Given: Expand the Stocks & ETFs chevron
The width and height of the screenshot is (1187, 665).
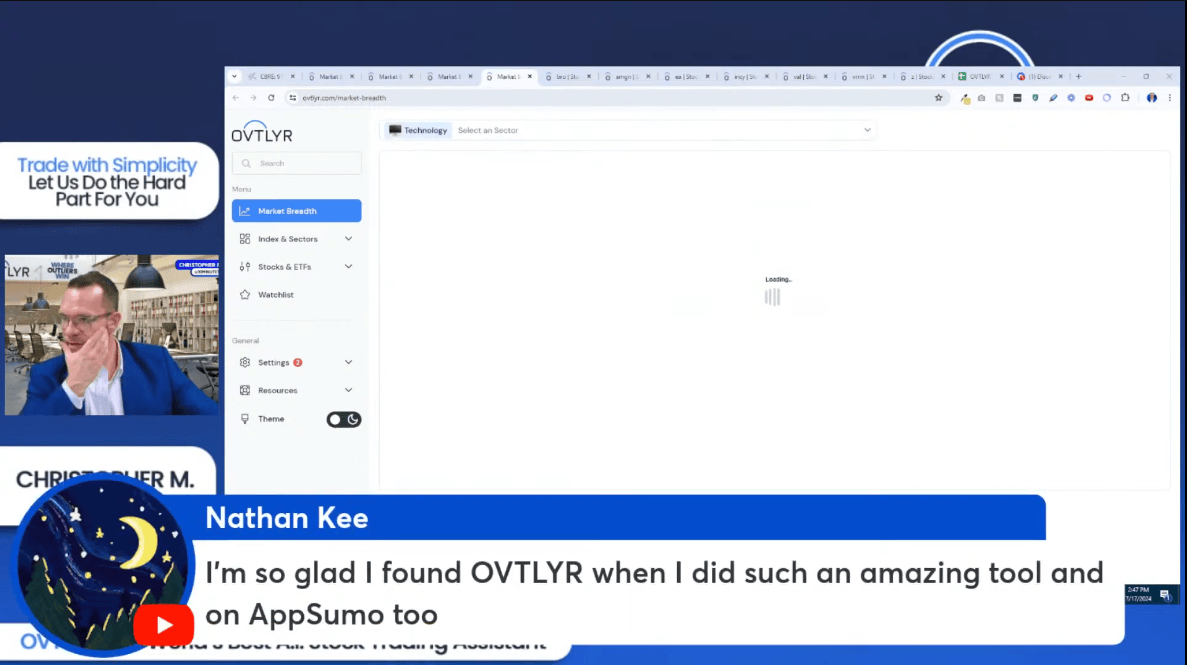Looking at the screenshot, I should 348,267.
